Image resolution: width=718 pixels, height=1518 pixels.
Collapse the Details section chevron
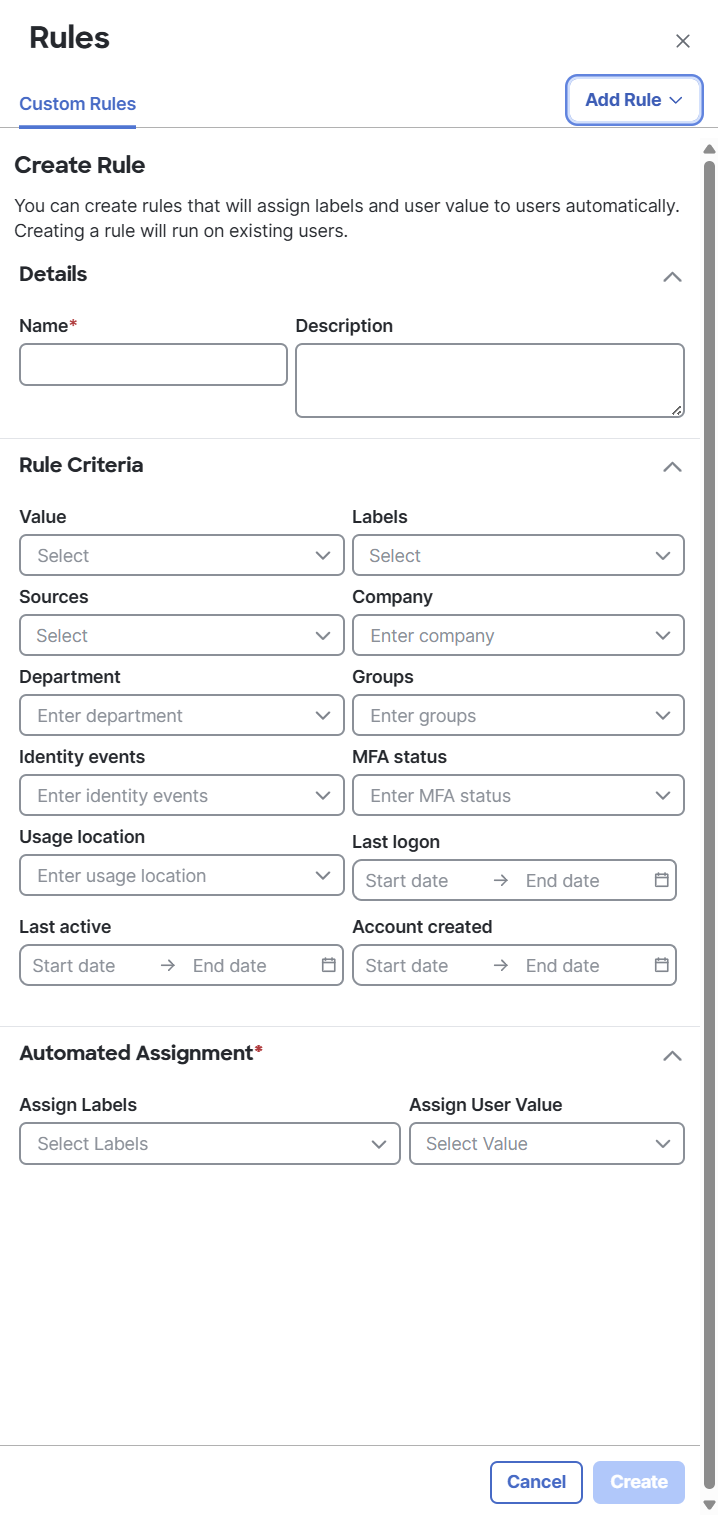[x=672, y=277]
